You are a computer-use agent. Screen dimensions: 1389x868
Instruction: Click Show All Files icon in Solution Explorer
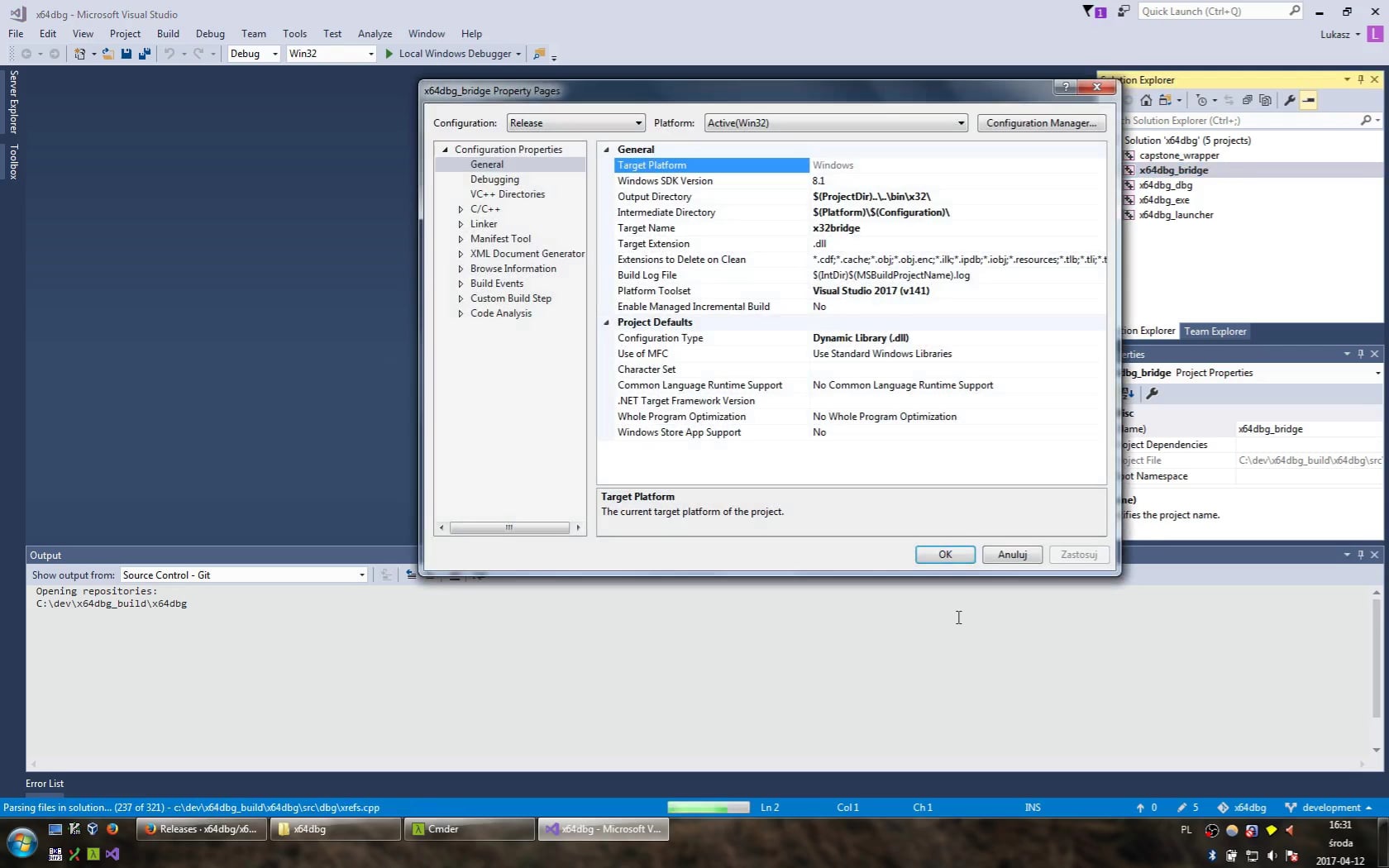point(1265,100)
